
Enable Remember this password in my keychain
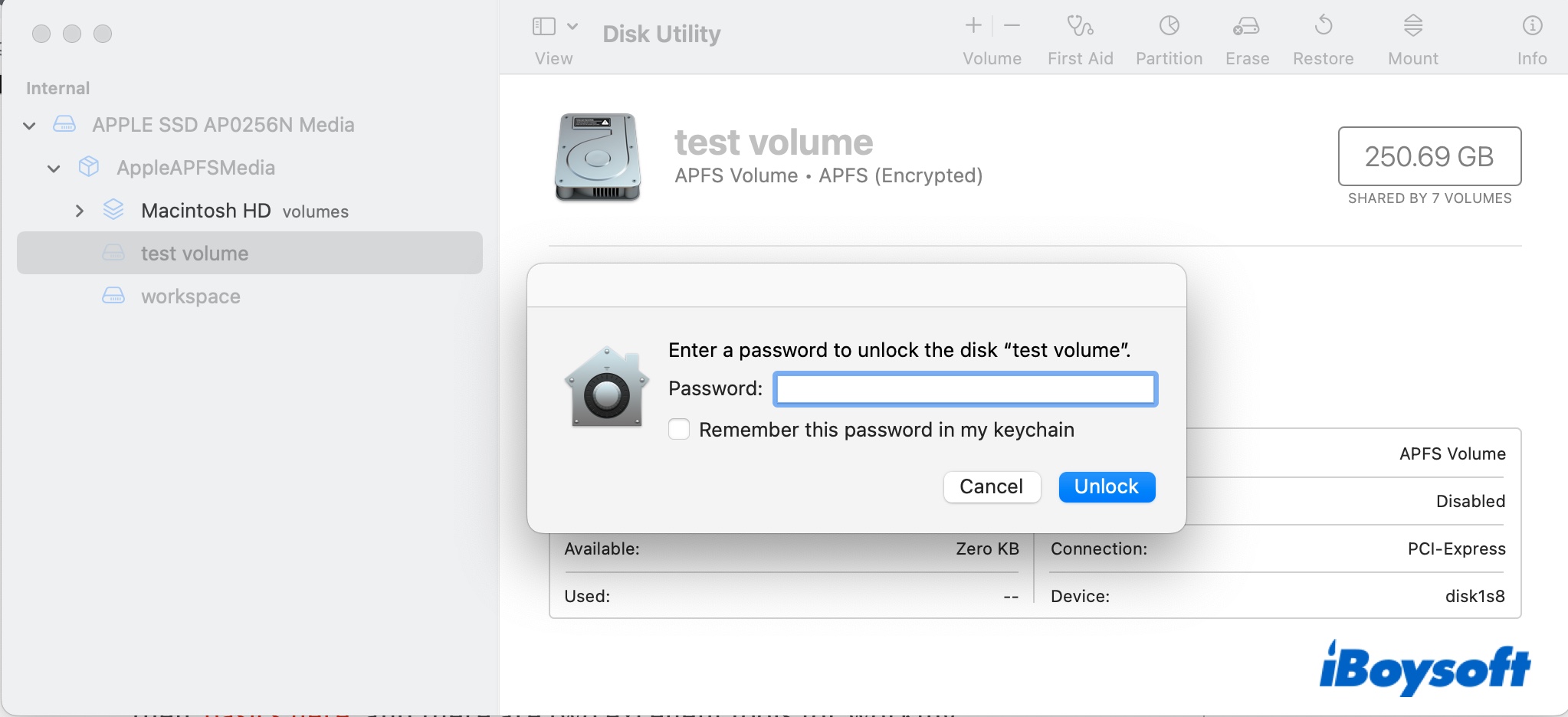click(679, 430)
